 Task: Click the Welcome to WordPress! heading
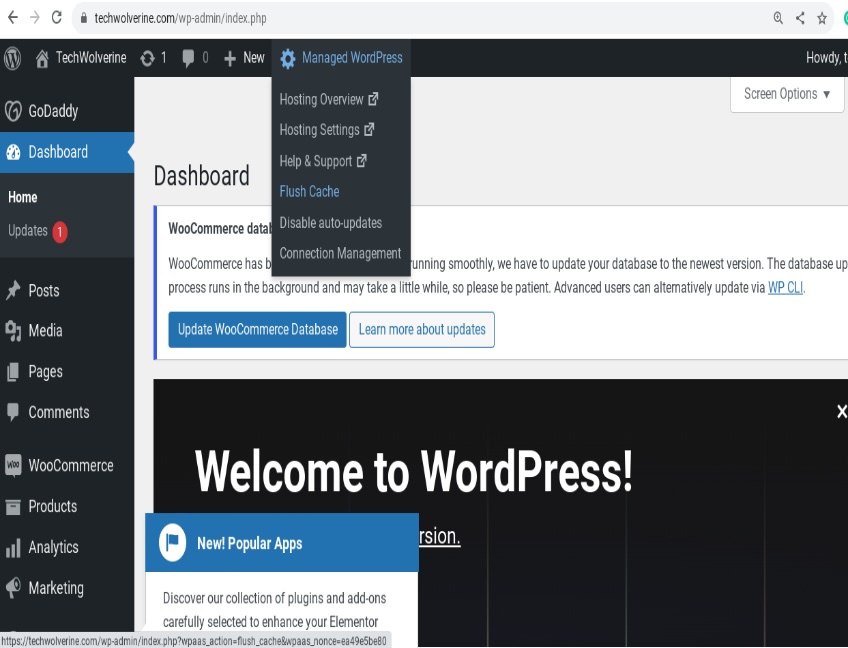pos(413,471)
